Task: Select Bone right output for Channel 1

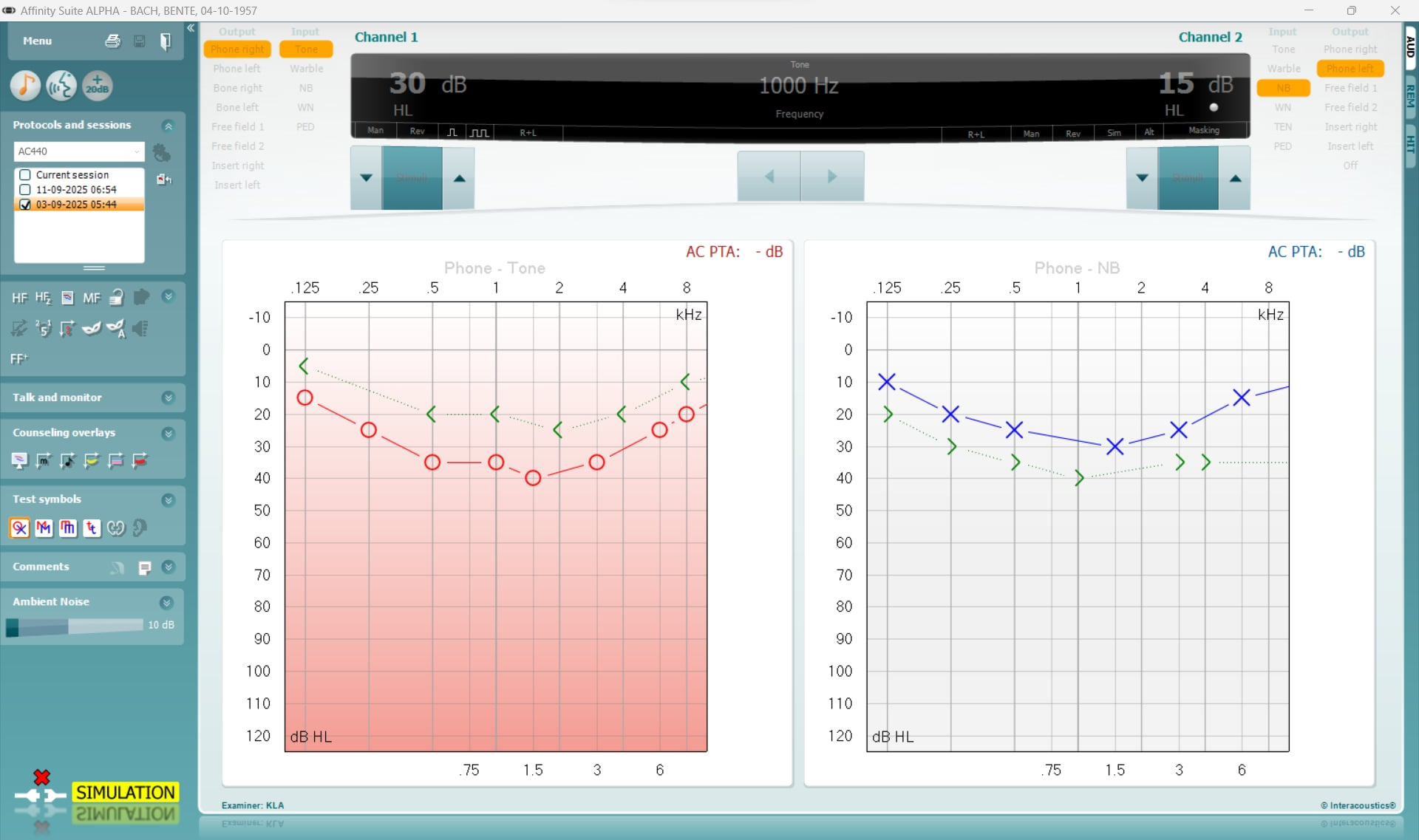Action: click(237, 88)
